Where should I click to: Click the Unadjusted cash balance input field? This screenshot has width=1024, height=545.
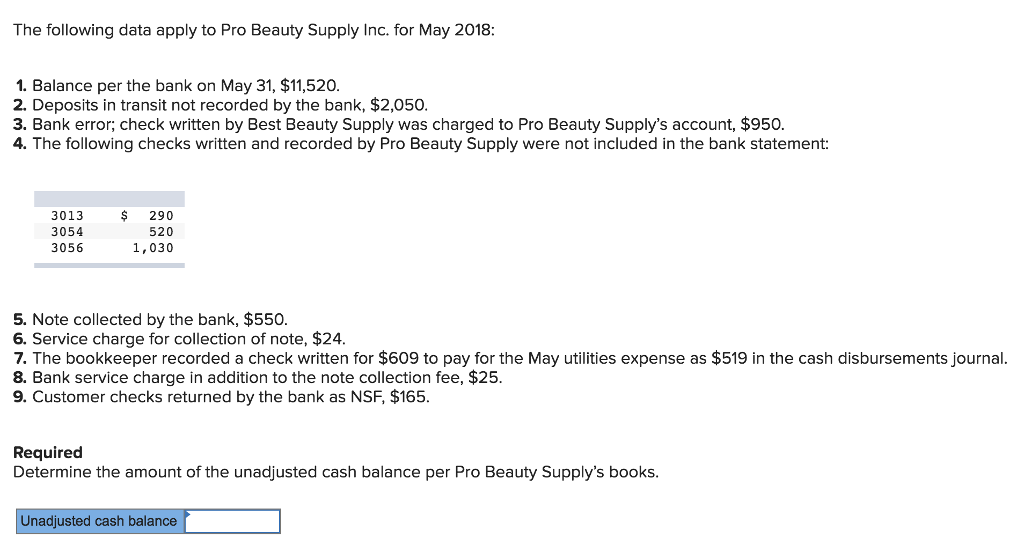232,521
